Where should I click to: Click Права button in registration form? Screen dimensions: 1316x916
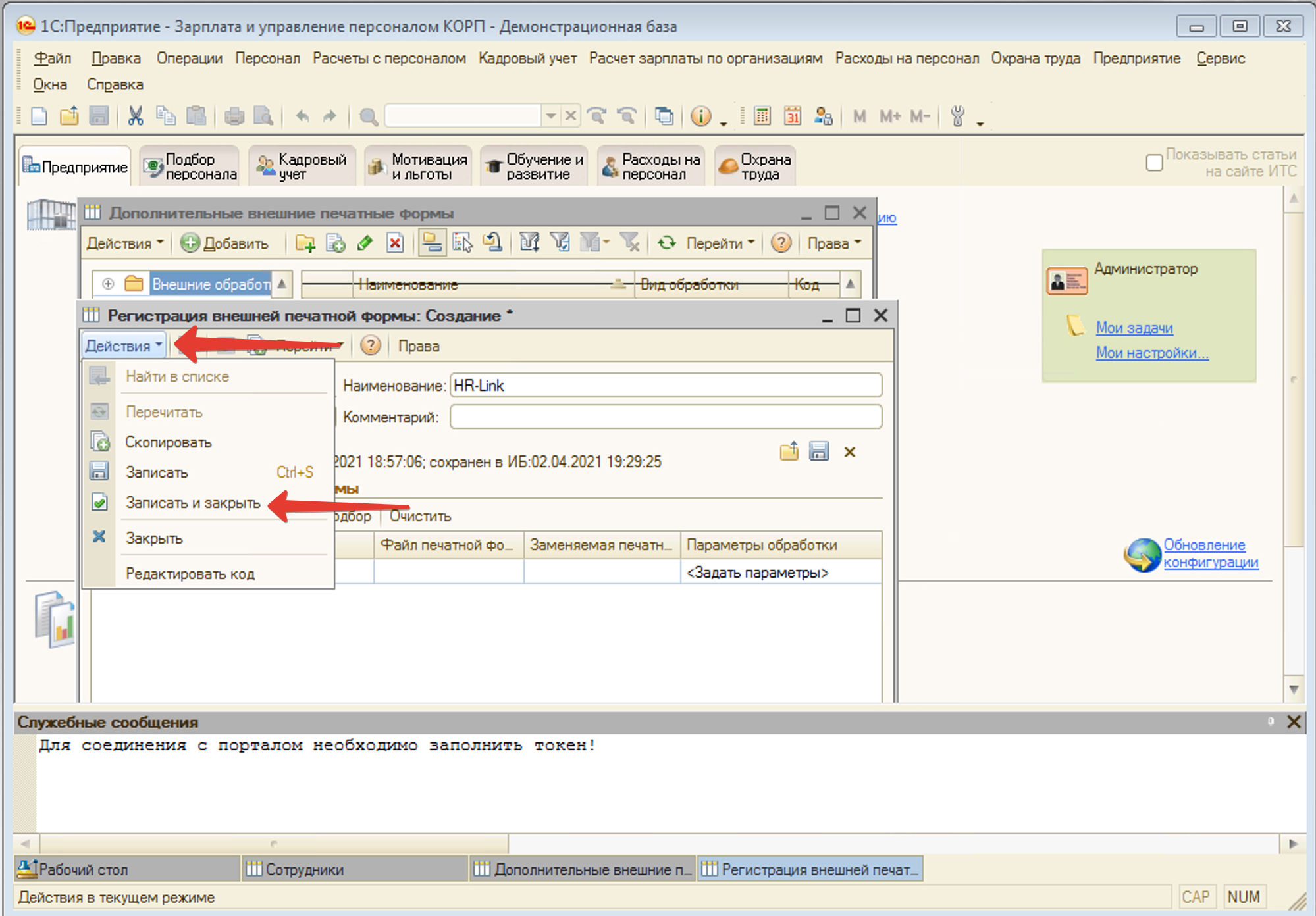click(419, 346)
